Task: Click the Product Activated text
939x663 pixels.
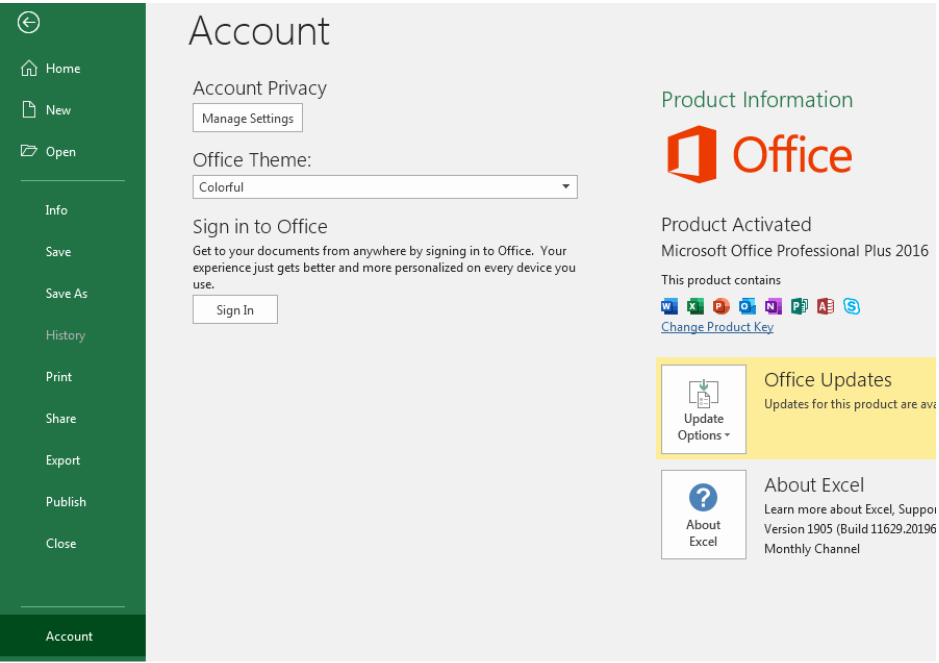Action: coord(736,225)
